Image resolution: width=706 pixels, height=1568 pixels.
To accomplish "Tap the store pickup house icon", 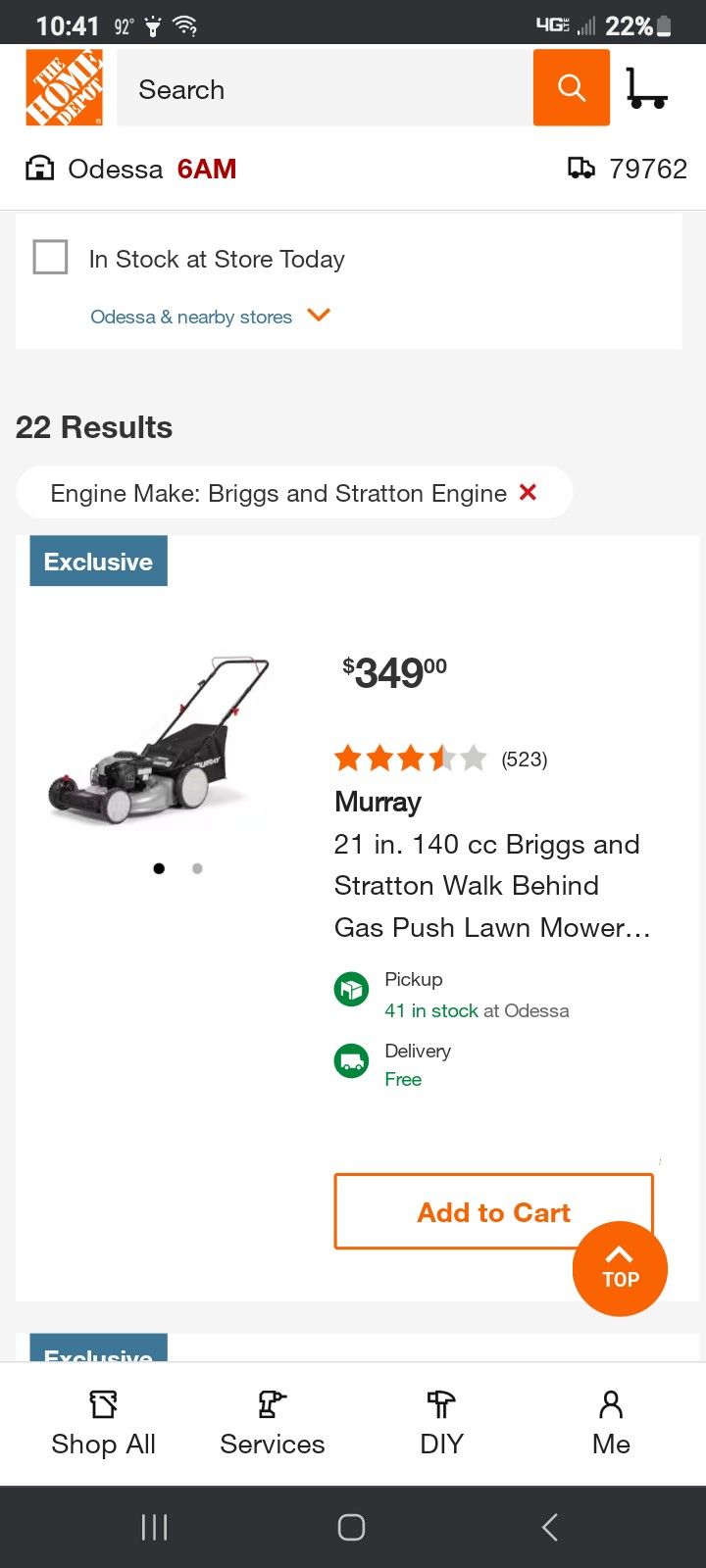I will tap(39, 168).
